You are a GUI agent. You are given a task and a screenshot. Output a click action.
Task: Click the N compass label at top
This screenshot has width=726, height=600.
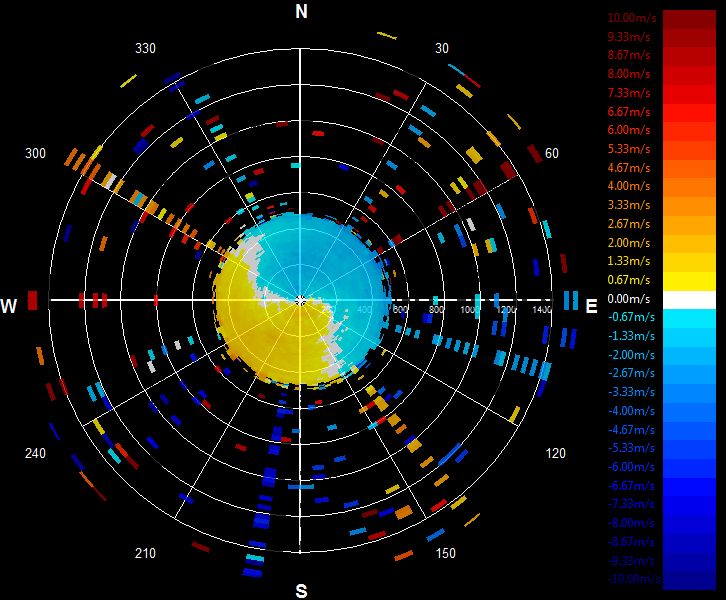[x=301, y=11]
